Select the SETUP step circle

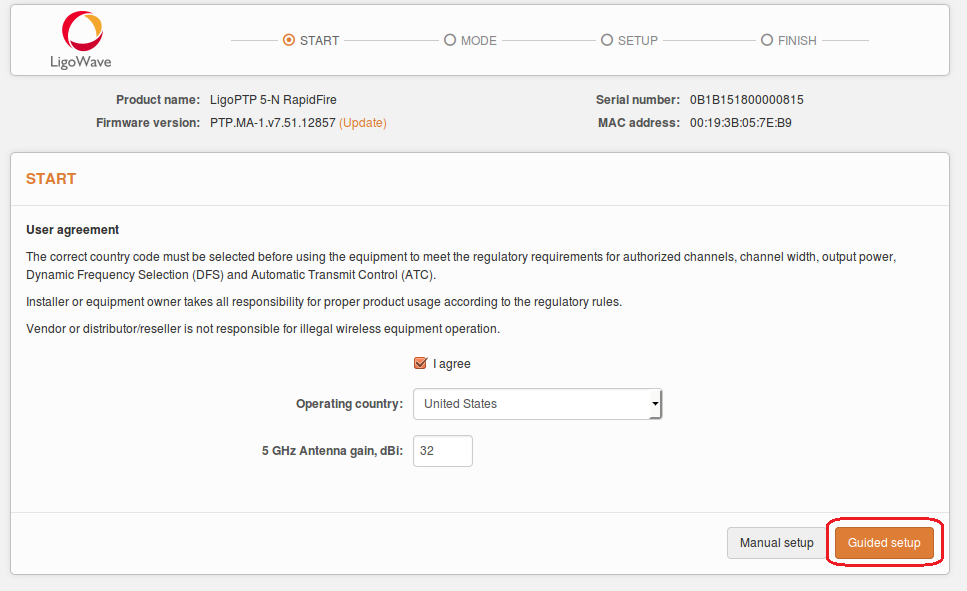(x=607, y=40)
